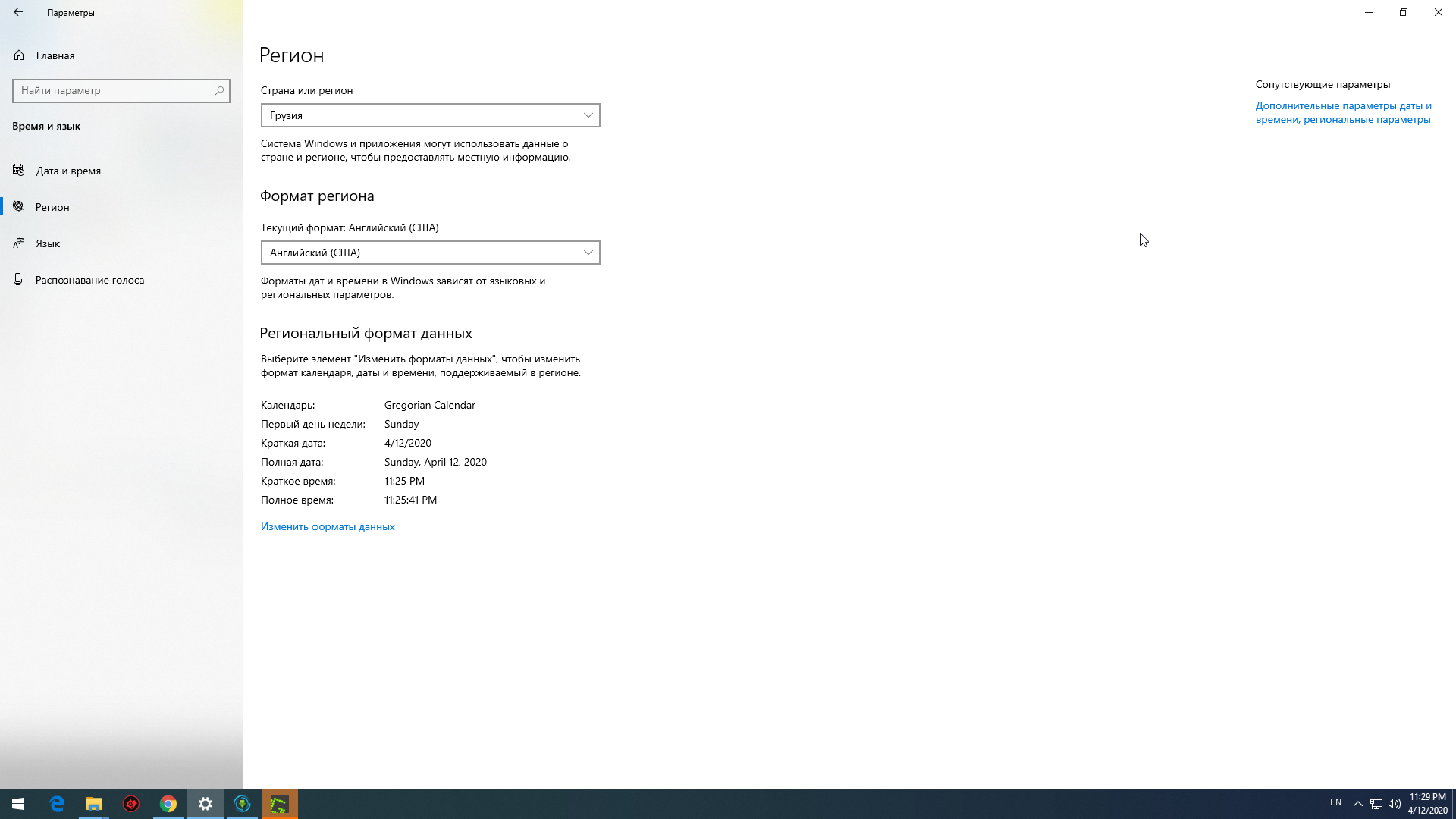Click the volume icon in tray
The width and height of the screenshot is (1456, 819).
1394,804
